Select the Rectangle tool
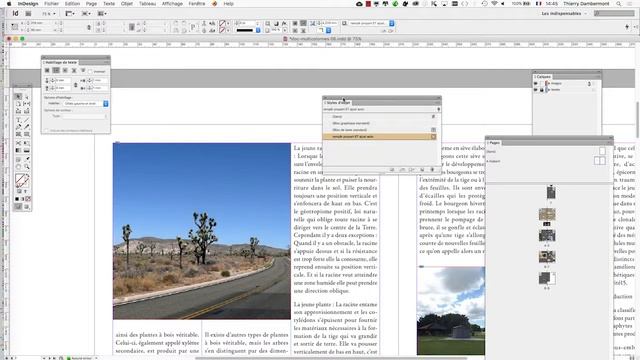Viewport: 640px width, 360px height. pyautogui.click(x=27, y=134)
